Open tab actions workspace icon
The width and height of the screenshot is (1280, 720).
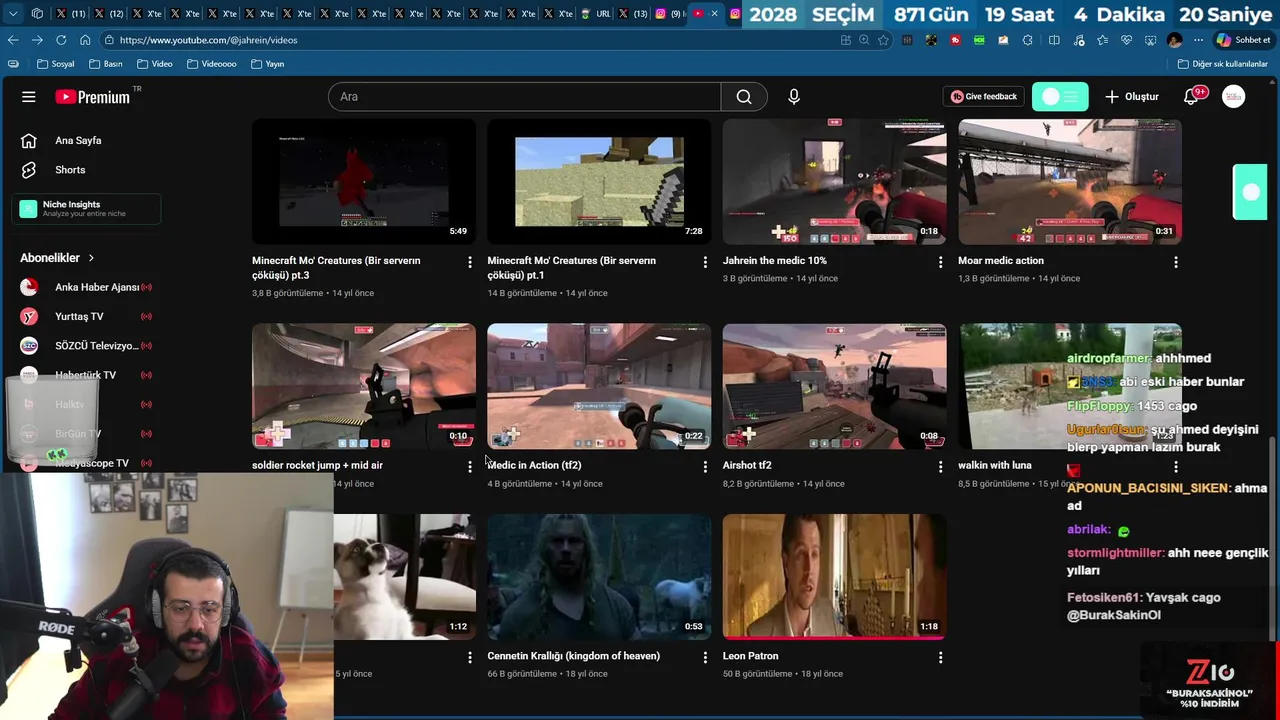pos(37,14)
